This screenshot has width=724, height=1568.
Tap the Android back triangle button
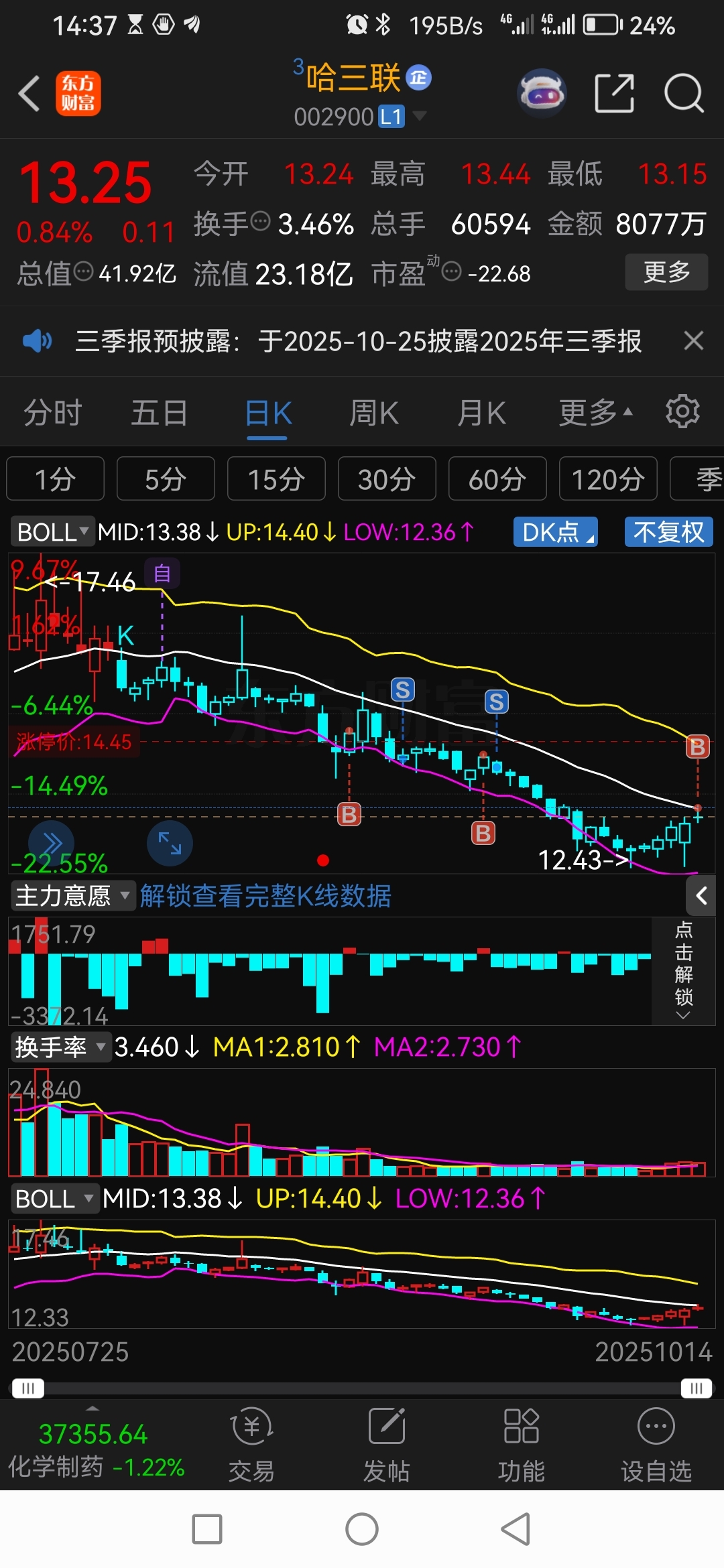[x=516, y=1529]
